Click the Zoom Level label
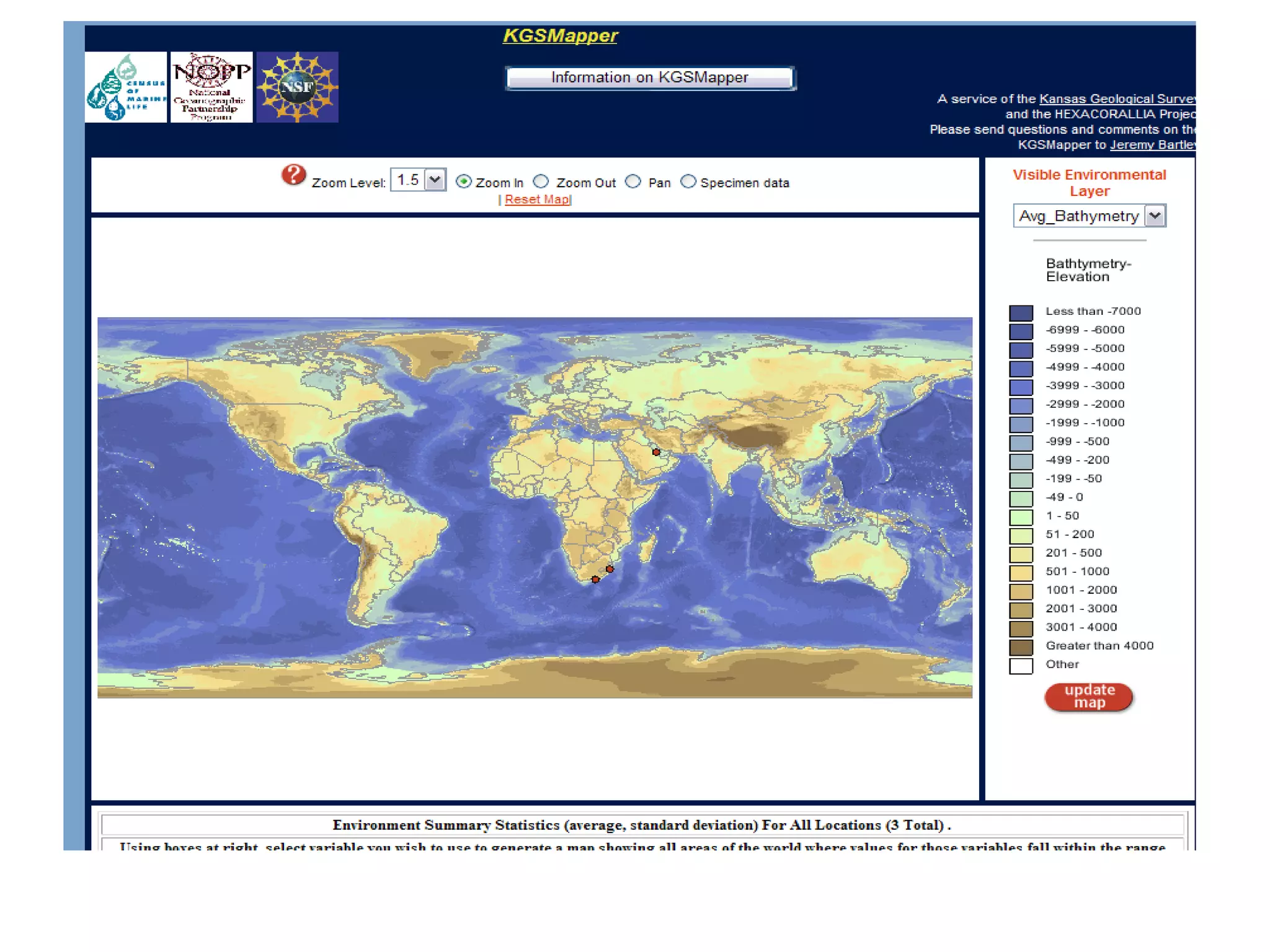 349,183
